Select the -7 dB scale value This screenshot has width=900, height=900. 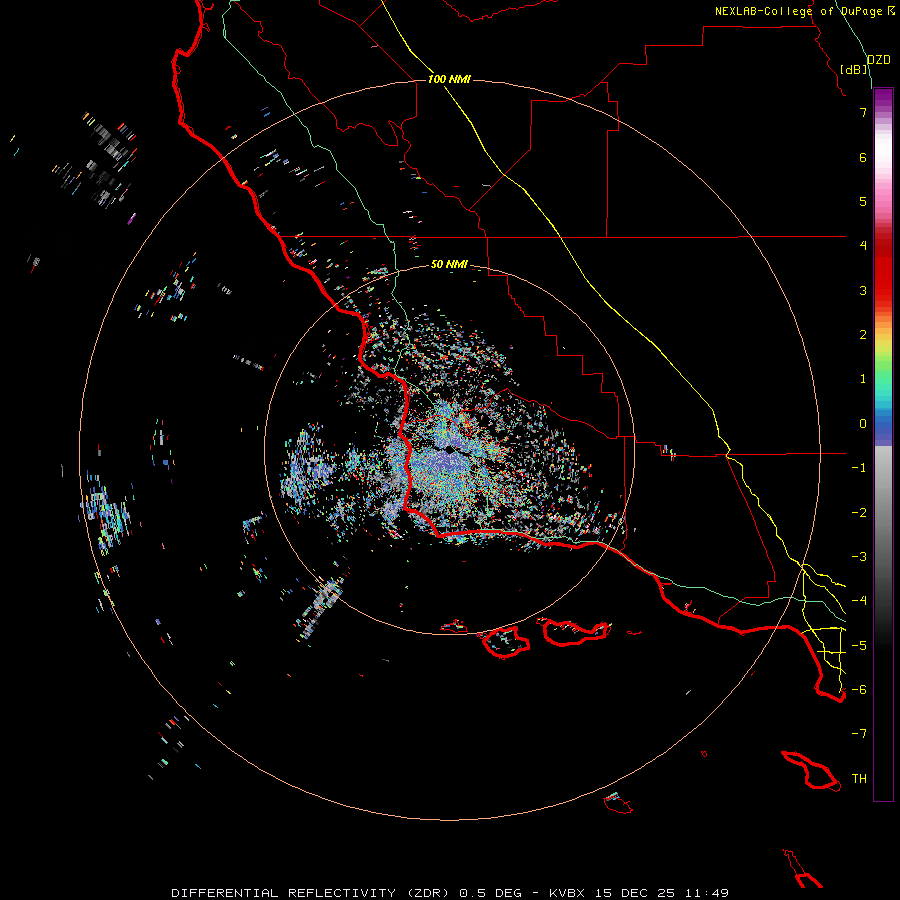pyautogui.click(x=859, y=734)
